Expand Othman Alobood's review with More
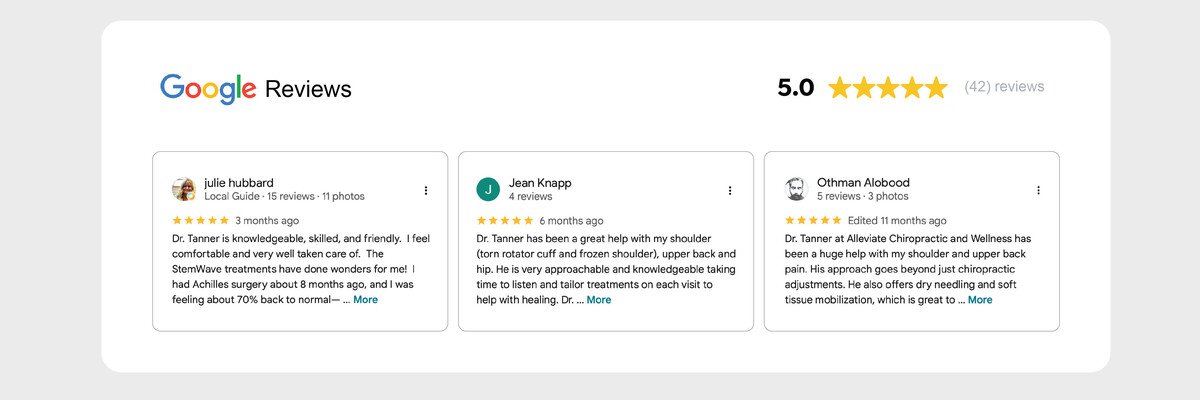1200x400 pixels. (980, 300)
